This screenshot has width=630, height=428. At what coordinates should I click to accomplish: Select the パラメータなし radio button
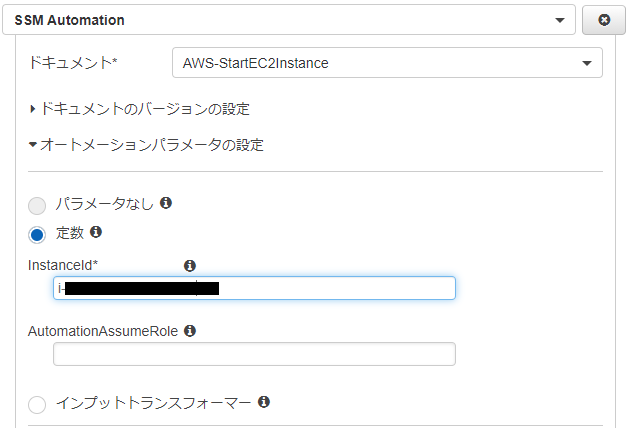[x=38, y=206]
